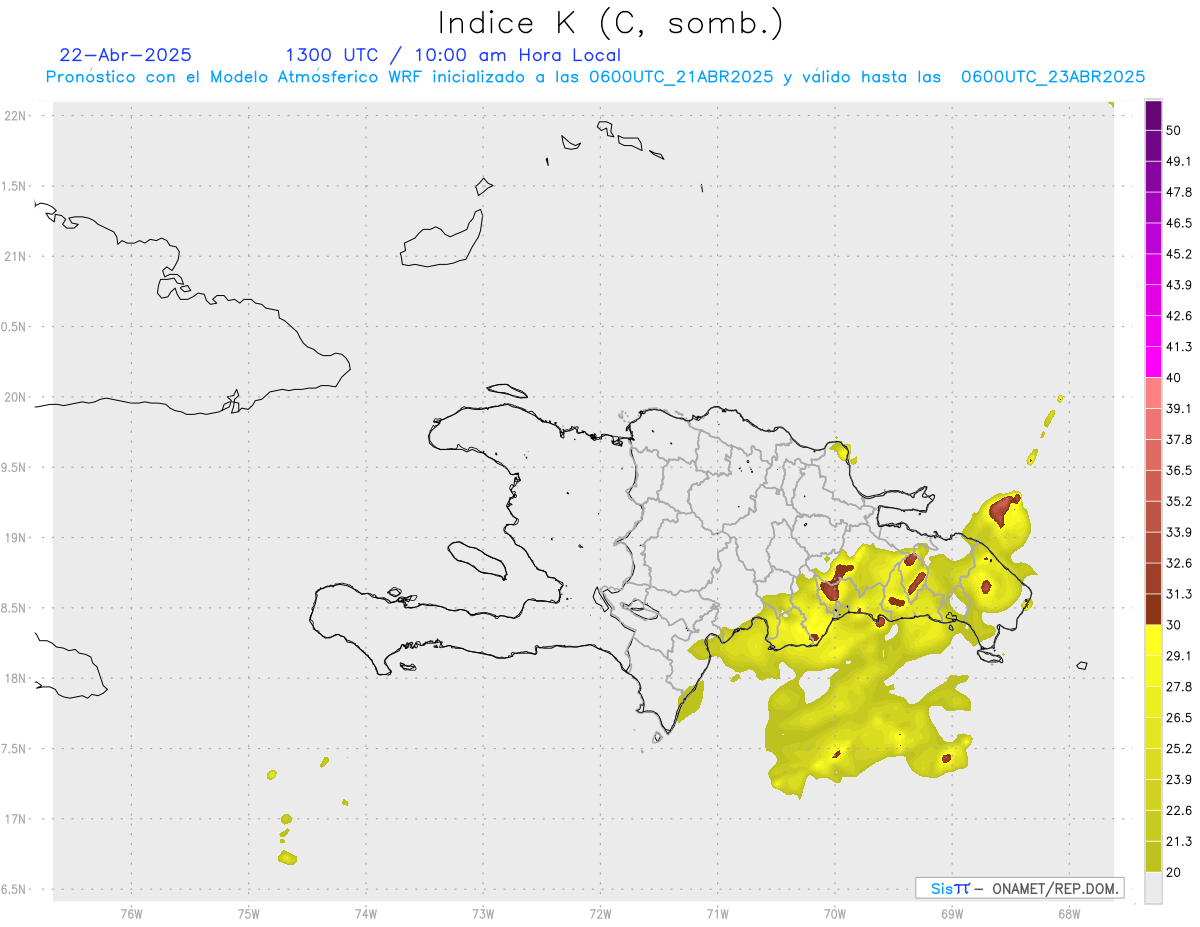
Task: Click the colorbar value '30'
Action: [1174, 625]
